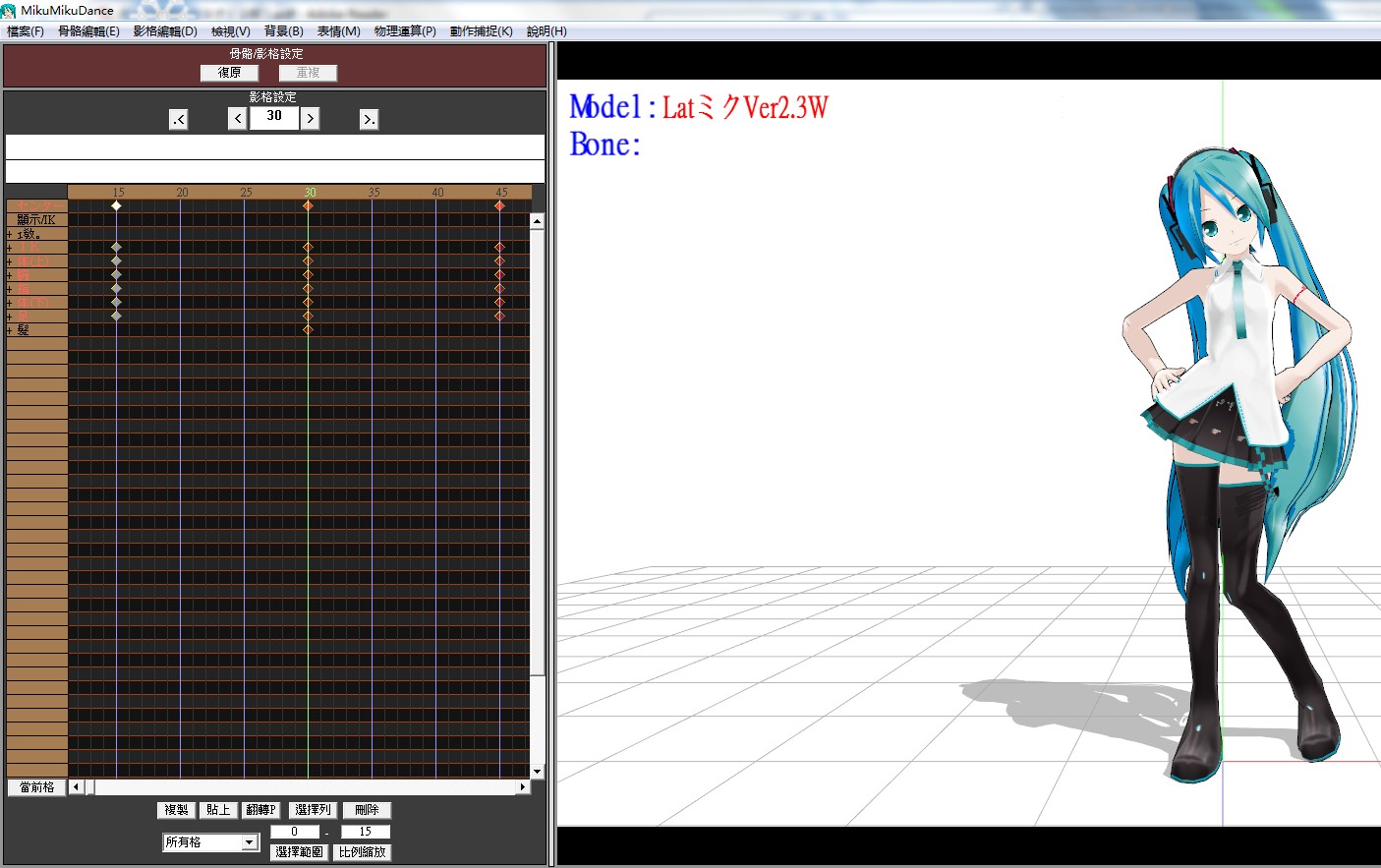Screen dimensions: 1381x868
Task: Step back one frame with < button
Action: tap(238, 119)
